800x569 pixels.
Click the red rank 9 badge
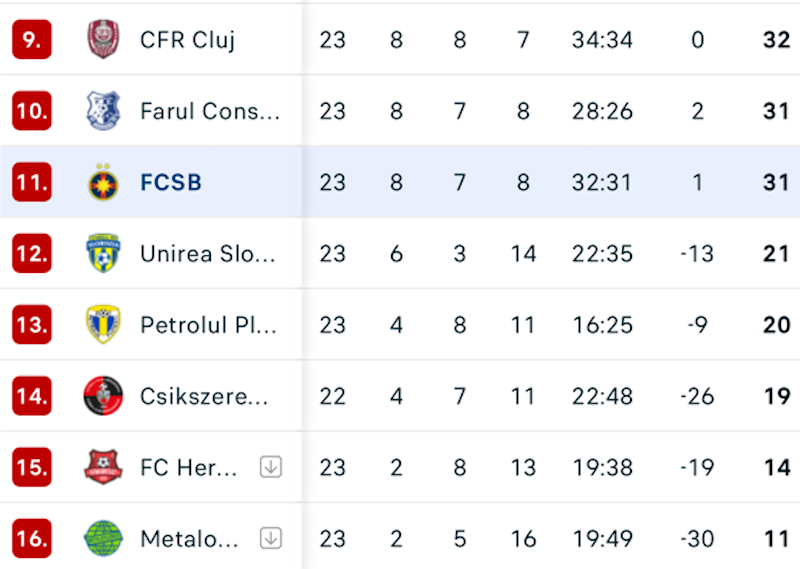tap(31, 39)
